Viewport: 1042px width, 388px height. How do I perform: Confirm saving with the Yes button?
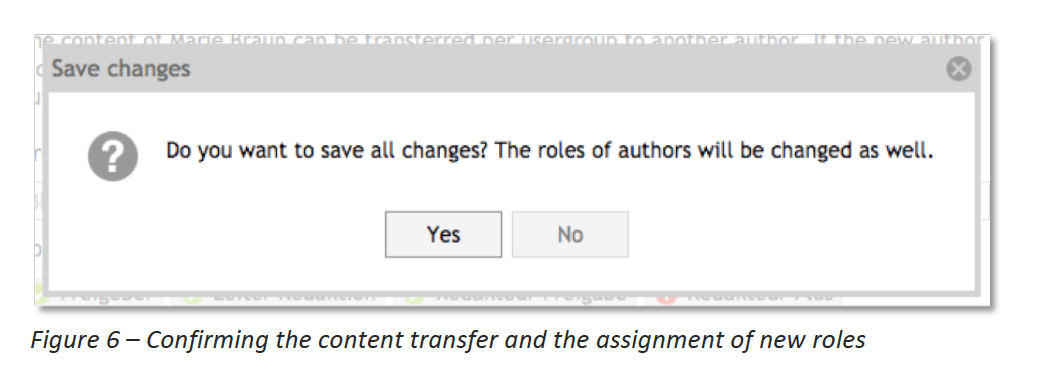[x=443, y=235]
